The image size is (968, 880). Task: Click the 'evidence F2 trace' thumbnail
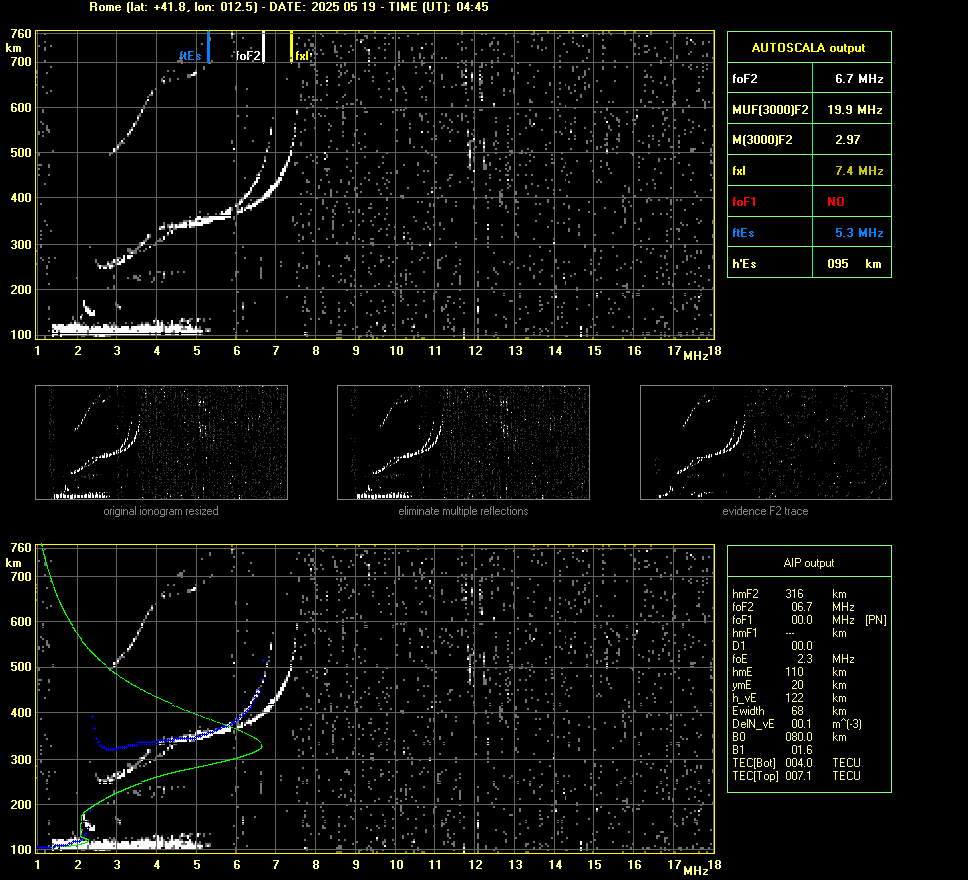(766, 442)
